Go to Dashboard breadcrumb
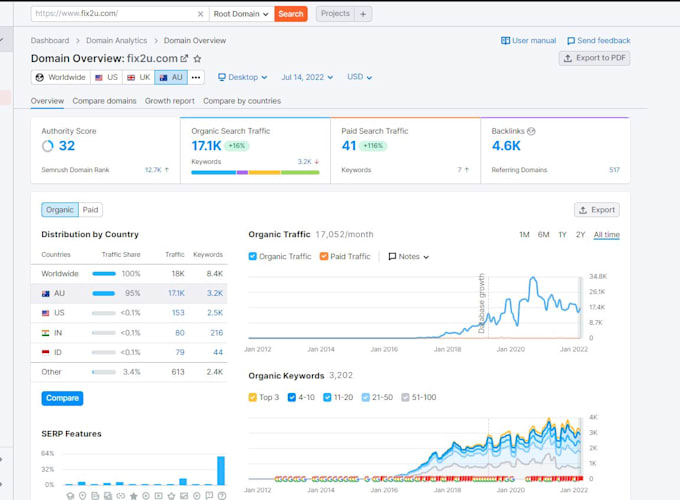Viewport: 680px width, 500px height. click(x=50, y=41)
